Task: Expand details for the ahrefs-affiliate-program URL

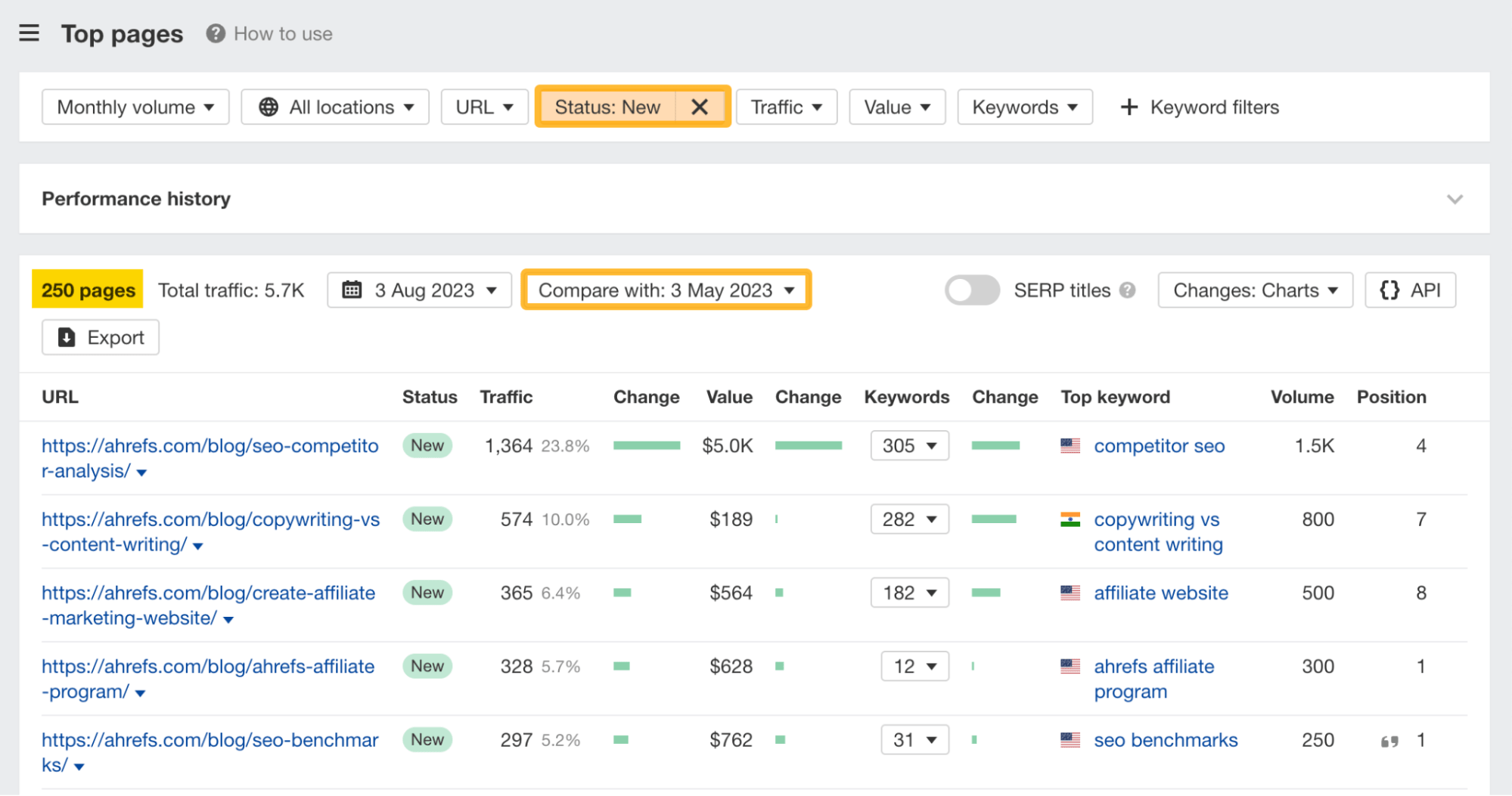Action: tap(141, 692)
